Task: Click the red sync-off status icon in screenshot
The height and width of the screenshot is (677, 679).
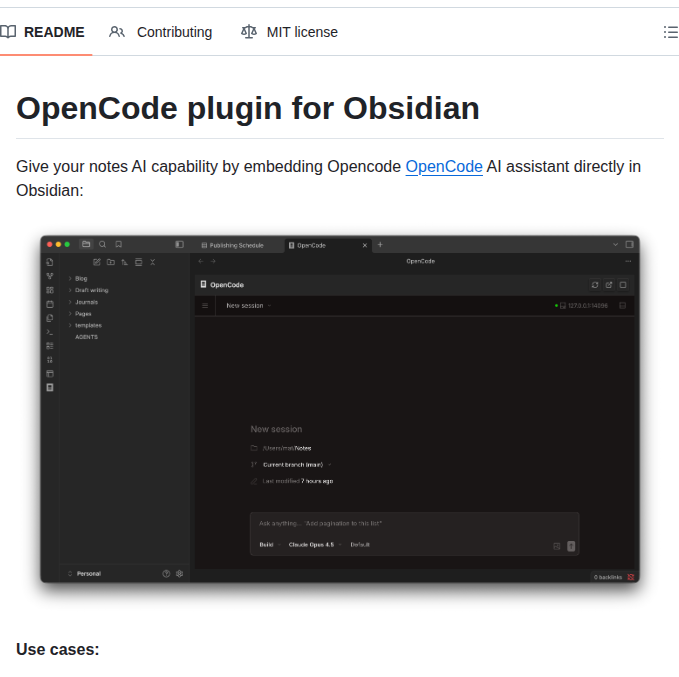Action: pos(631,577)
